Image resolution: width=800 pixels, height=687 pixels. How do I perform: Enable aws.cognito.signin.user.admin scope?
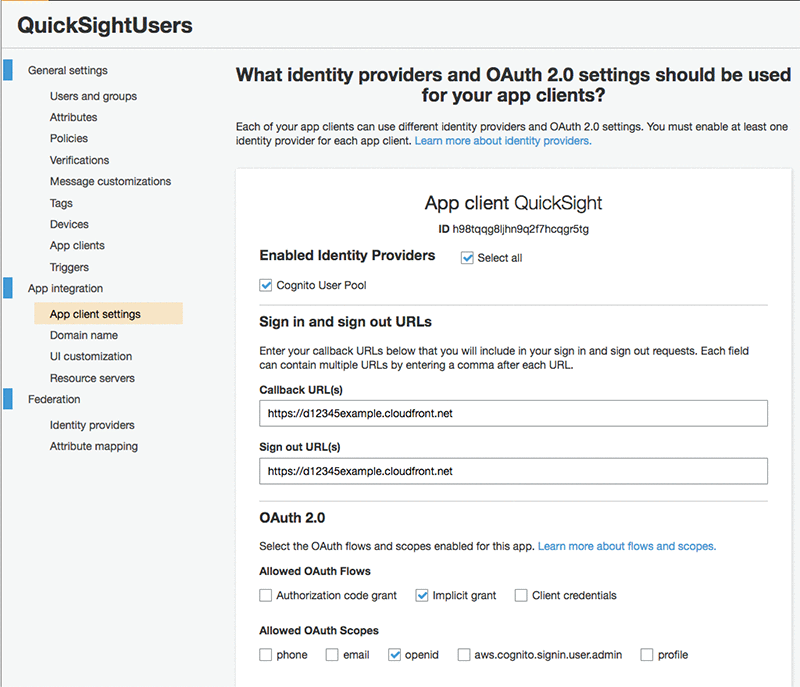coord(464,654)
